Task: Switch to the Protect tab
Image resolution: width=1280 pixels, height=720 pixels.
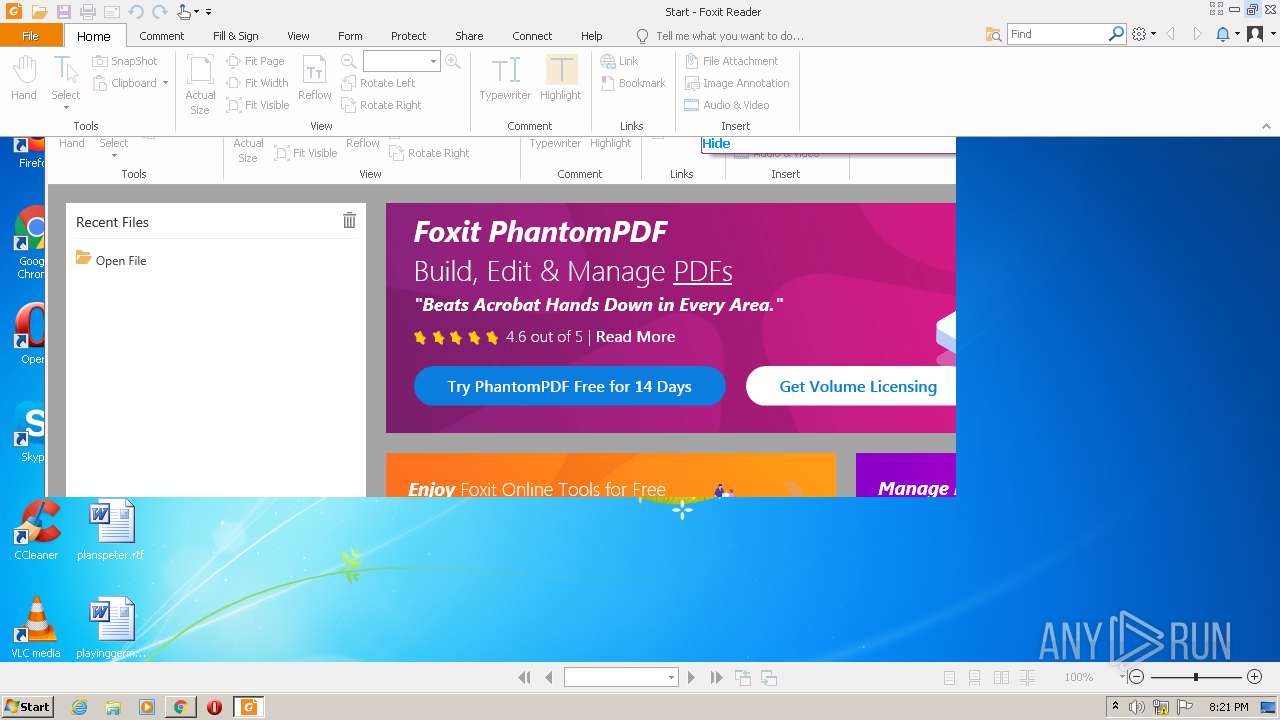Action: tap(408, 35)
